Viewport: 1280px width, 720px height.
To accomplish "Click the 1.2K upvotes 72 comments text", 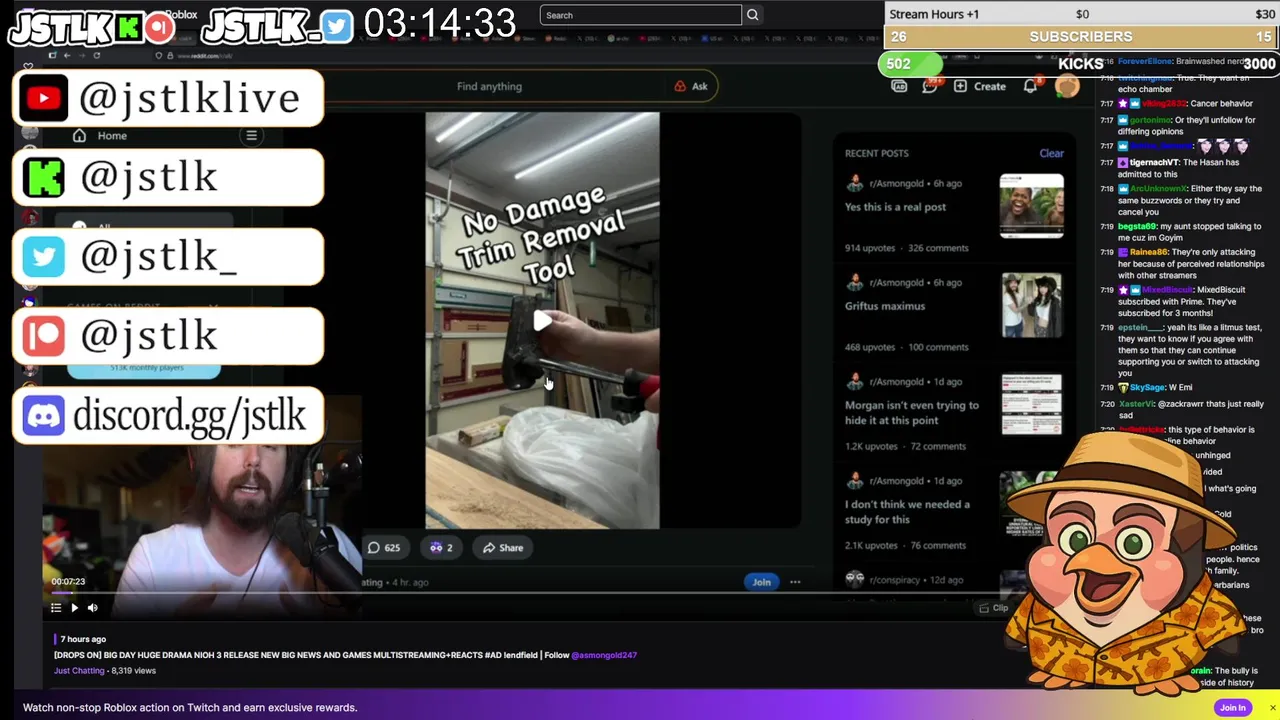I will [x=905, y=446].
